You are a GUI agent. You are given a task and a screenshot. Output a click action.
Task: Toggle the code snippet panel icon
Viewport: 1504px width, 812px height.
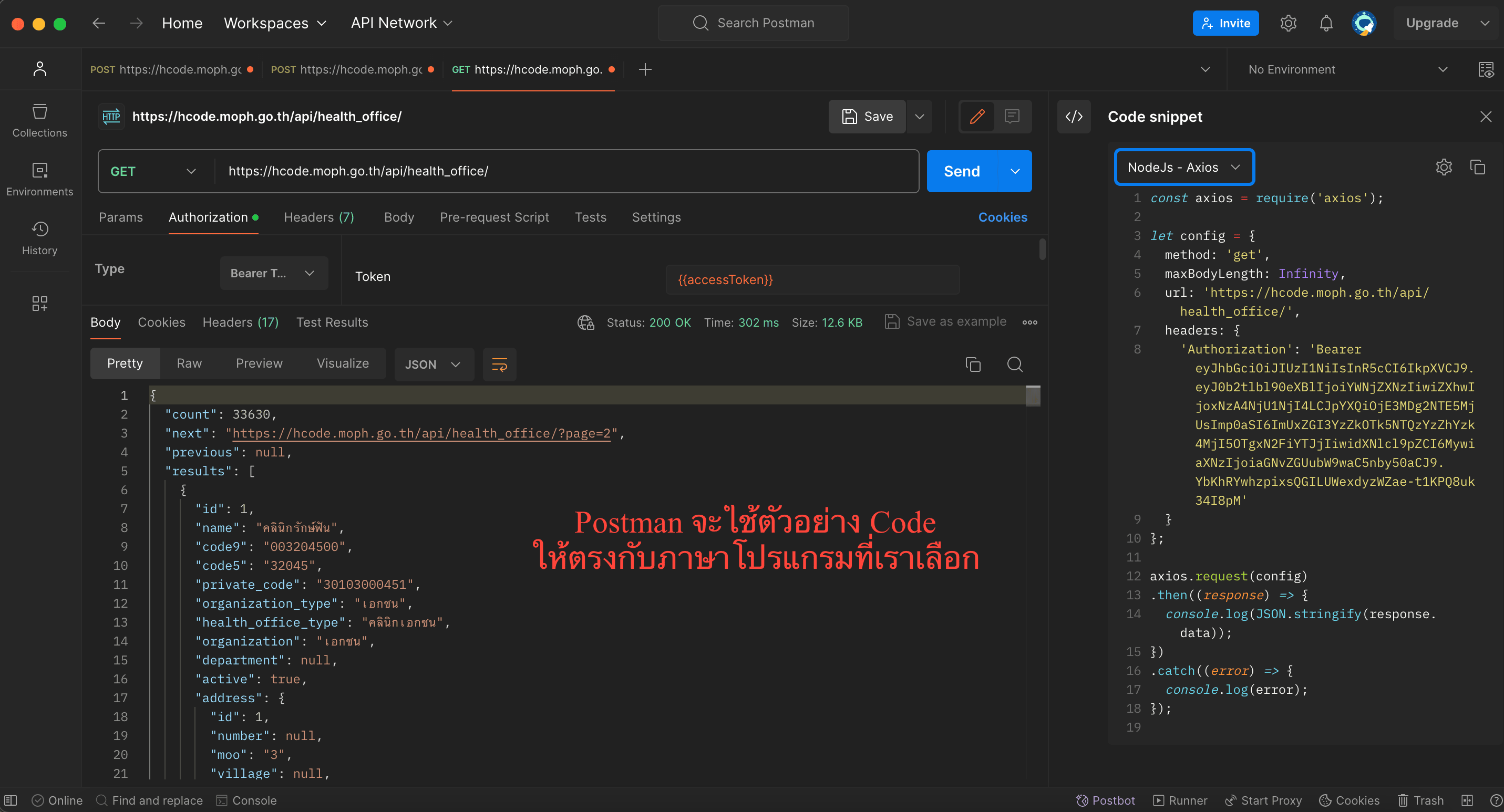(x=1074, y=117)
